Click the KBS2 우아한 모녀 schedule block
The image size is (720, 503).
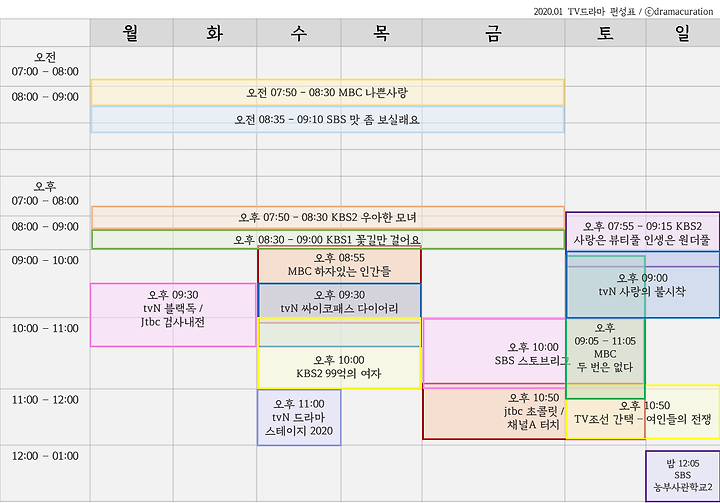click(x=327, y=217)
